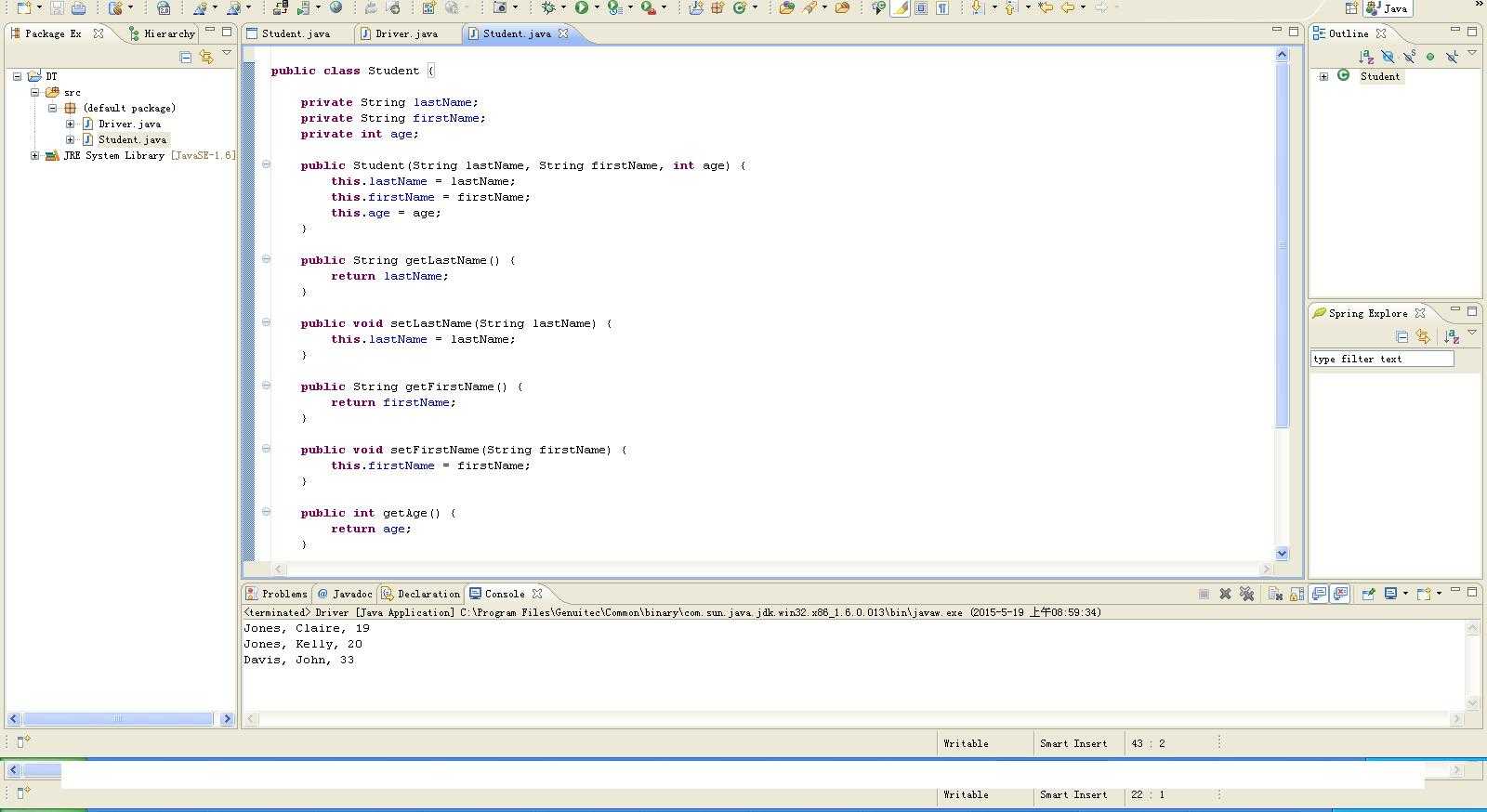Screen dimensions: 1487x812
Task: Sort the Outline alphabetically
Action: [x=1365, y=57]
